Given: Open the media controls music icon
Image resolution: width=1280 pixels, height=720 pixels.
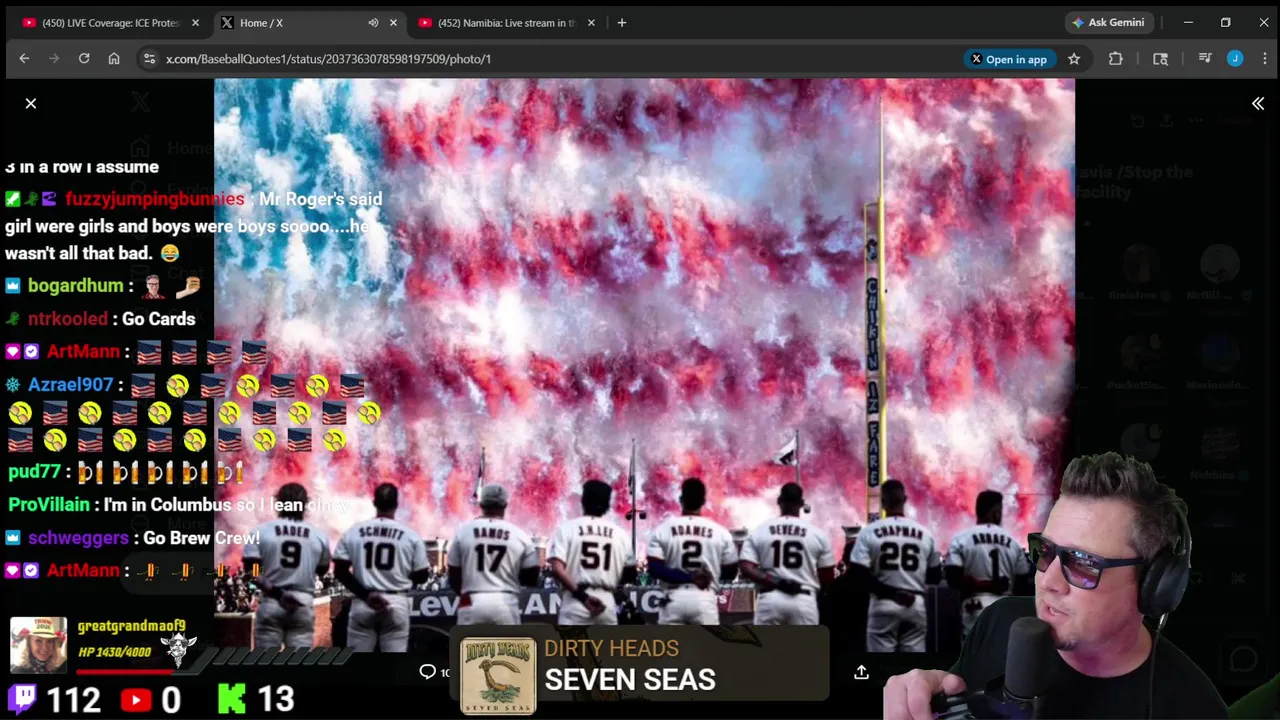Looking at the screenshot, I should click(x=1205, y=59).
